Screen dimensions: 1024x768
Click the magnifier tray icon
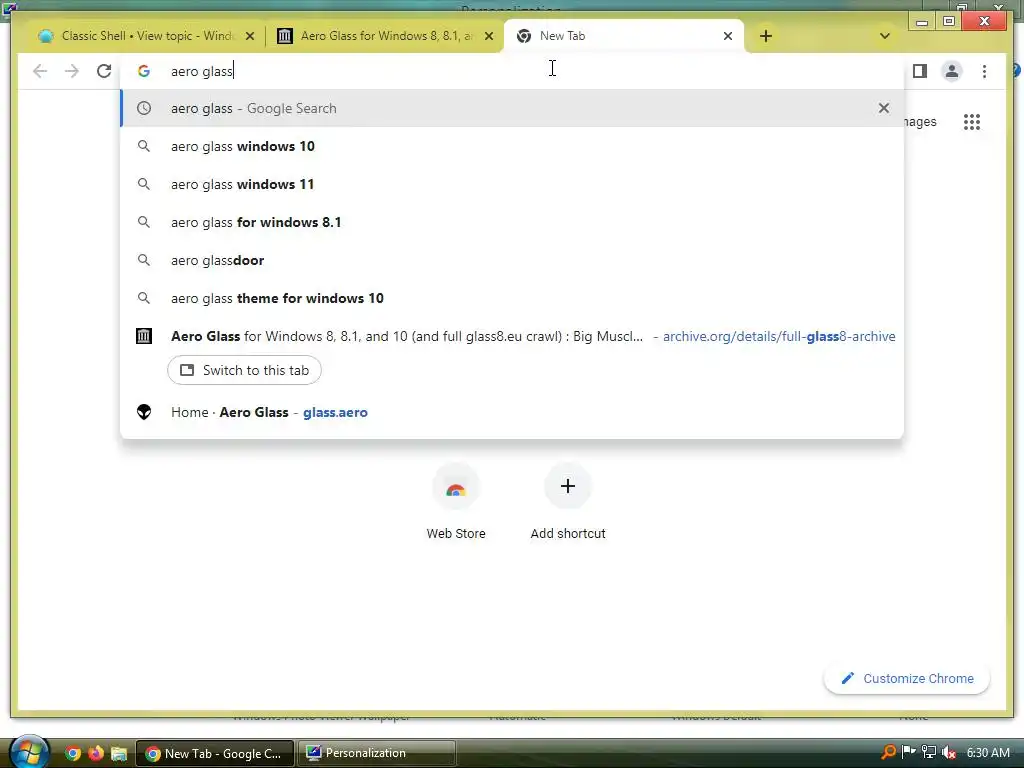888,752
